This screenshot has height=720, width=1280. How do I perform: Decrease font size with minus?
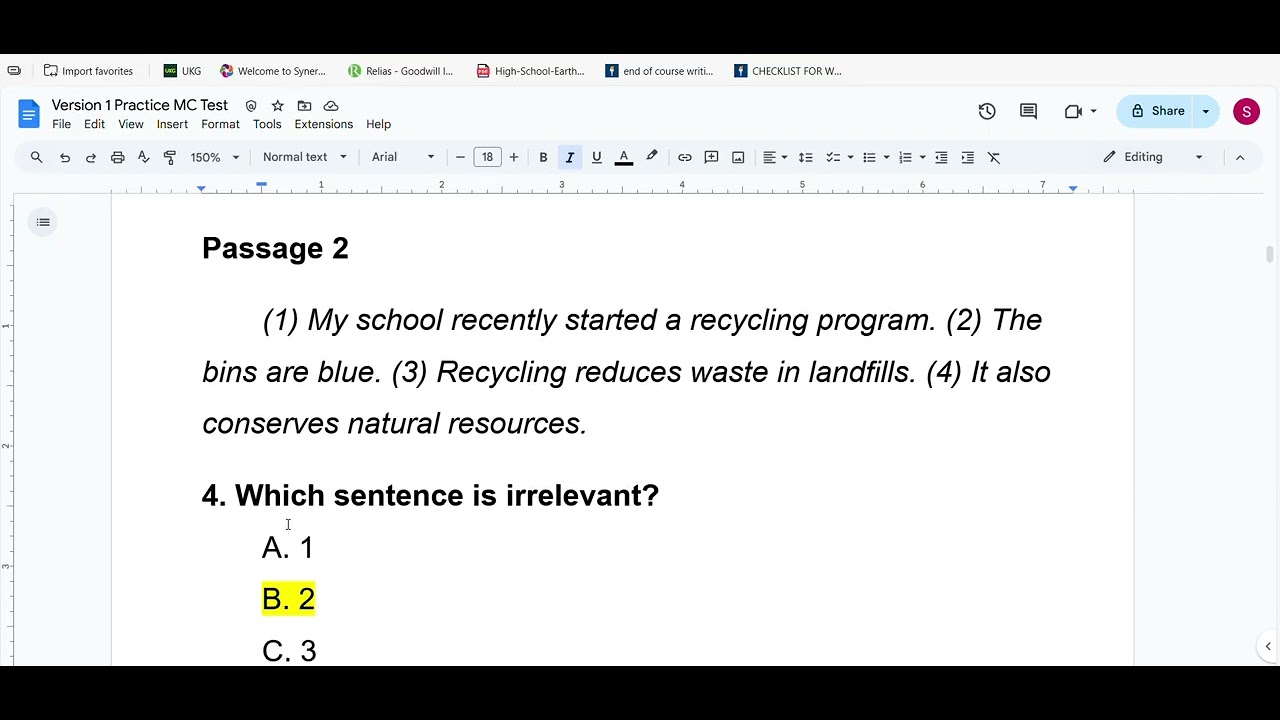(x=460, y=157)
